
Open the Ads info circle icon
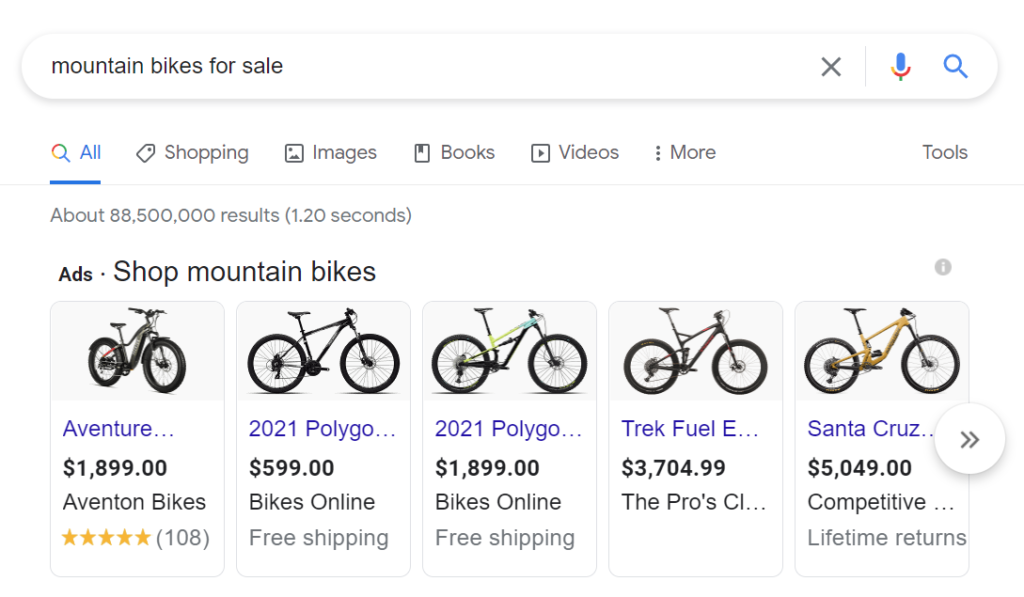pos(943,267)
